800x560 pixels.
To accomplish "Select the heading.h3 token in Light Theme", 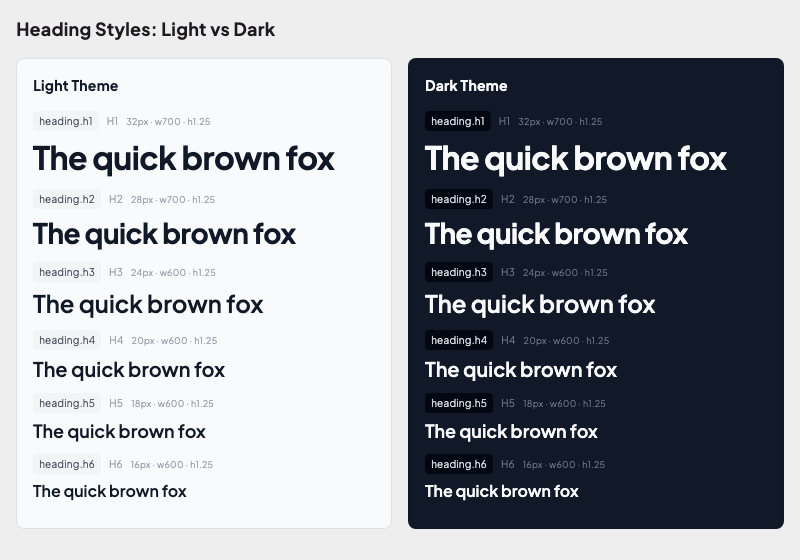I will 67,272.
